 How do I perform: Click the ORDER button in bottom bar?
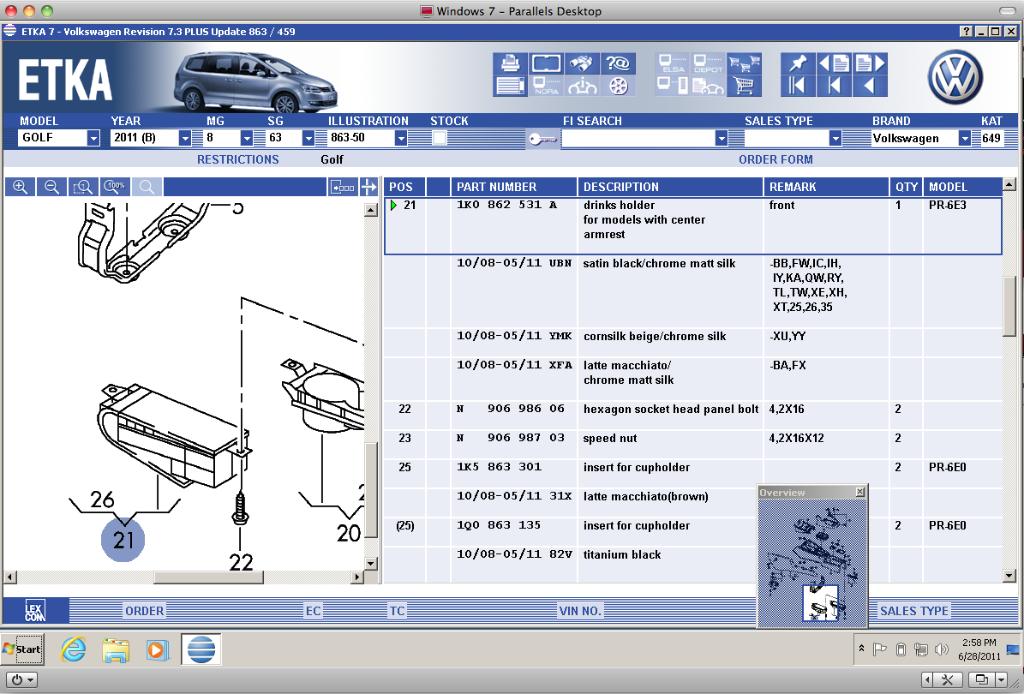[x=144, y=611]
